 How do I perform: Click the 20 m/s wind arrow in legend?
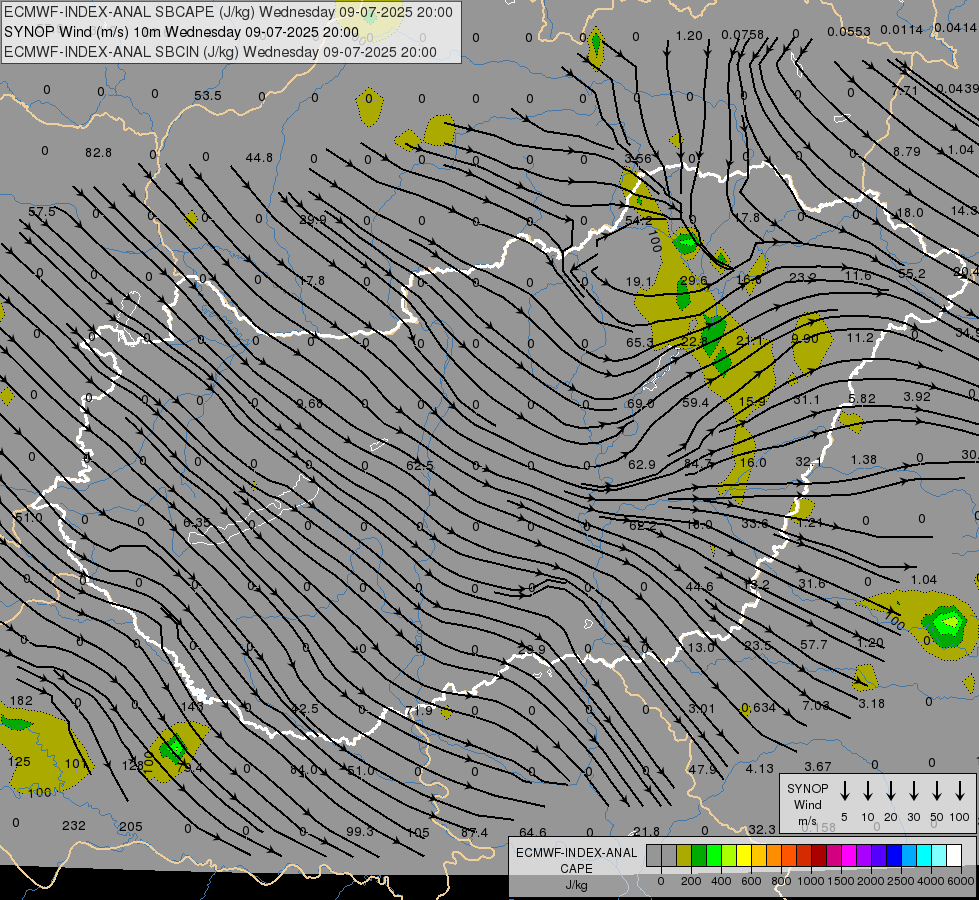point(891,791)
